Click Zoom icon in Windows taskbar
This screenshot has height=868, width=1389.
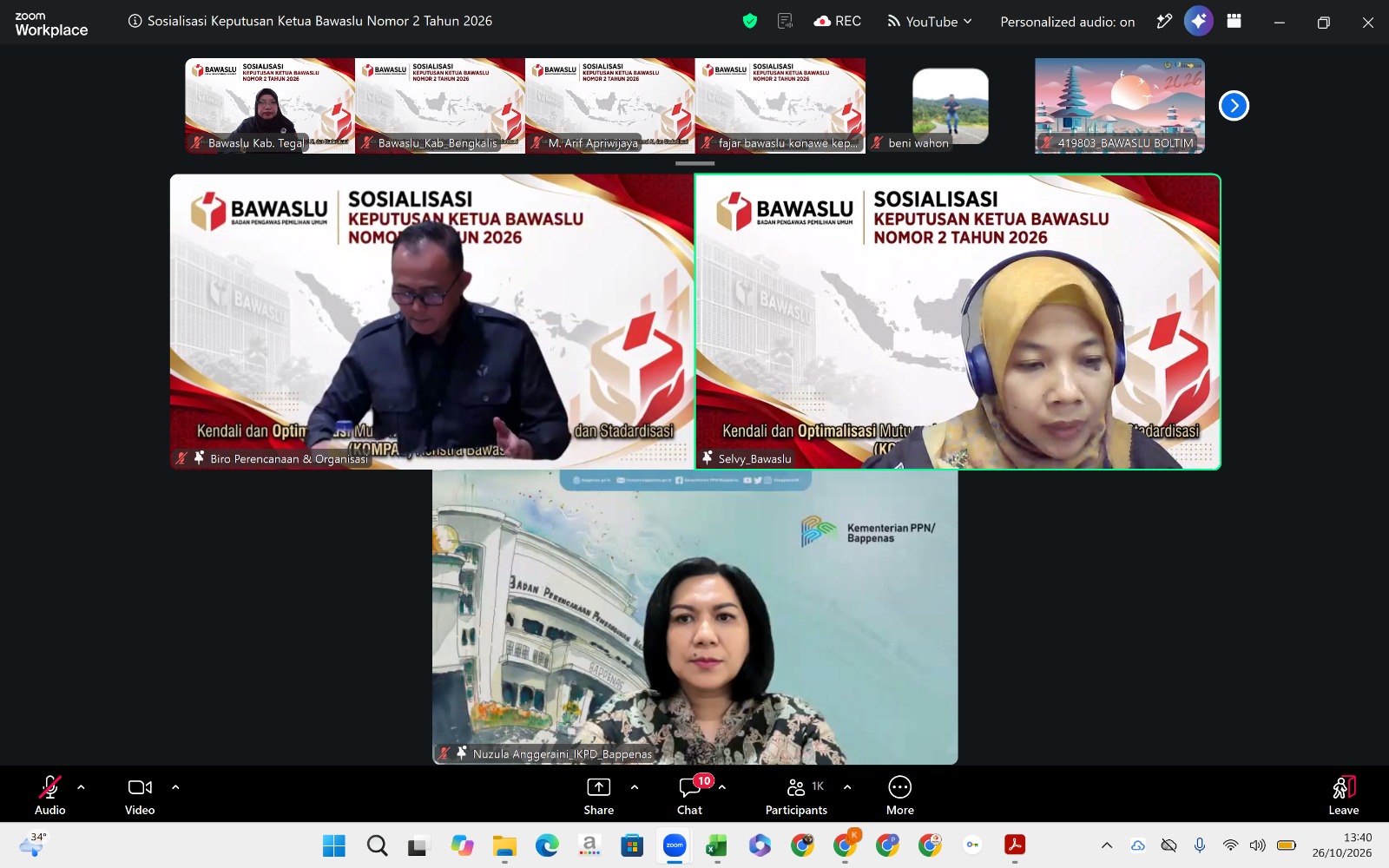tap(675, 845)
